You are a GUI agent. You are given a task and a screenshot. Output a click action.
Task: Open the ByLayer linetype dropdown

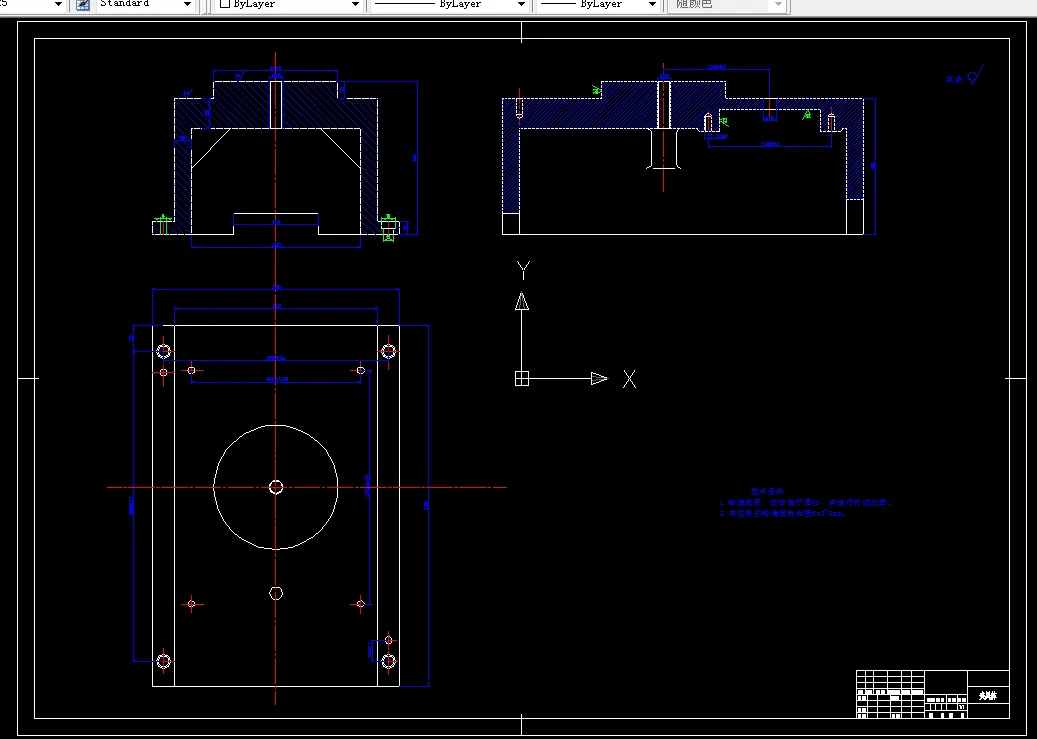click(x=448, y=5)
